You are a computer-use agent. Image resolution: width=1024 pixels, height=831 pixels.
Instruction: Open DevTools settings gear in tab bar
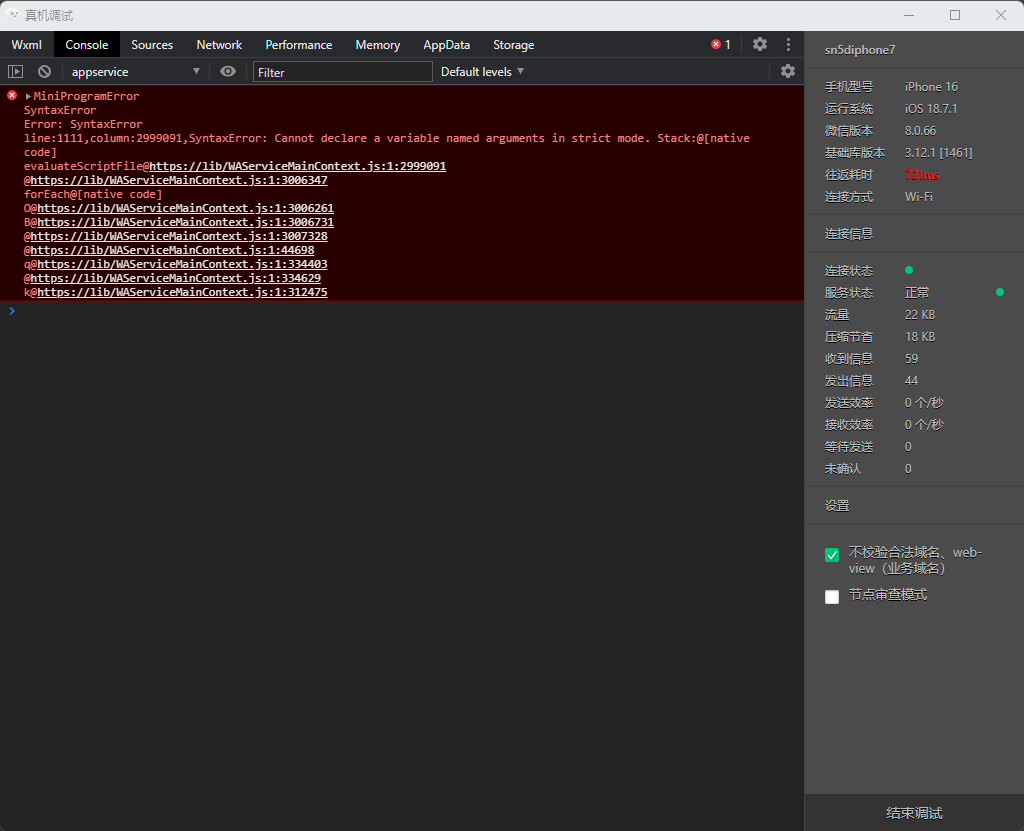pos(760,44)
